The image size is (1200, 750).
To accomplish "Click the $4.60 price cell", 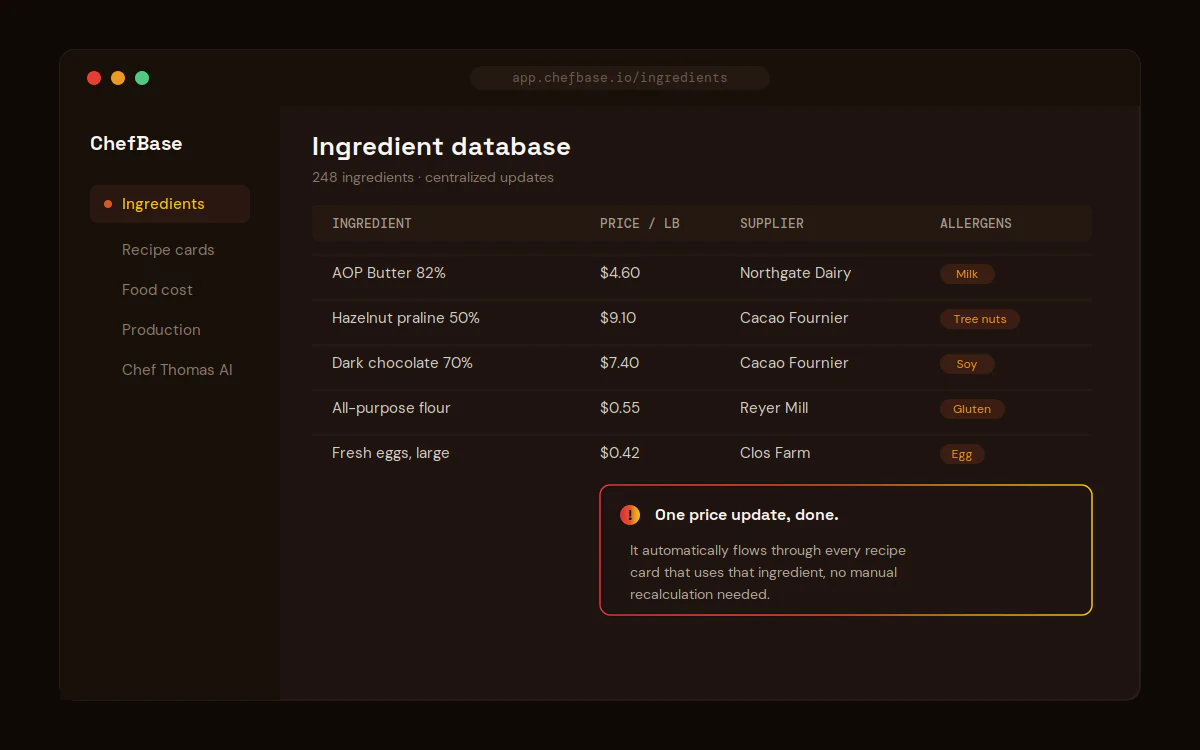I will tap(620, 273).
